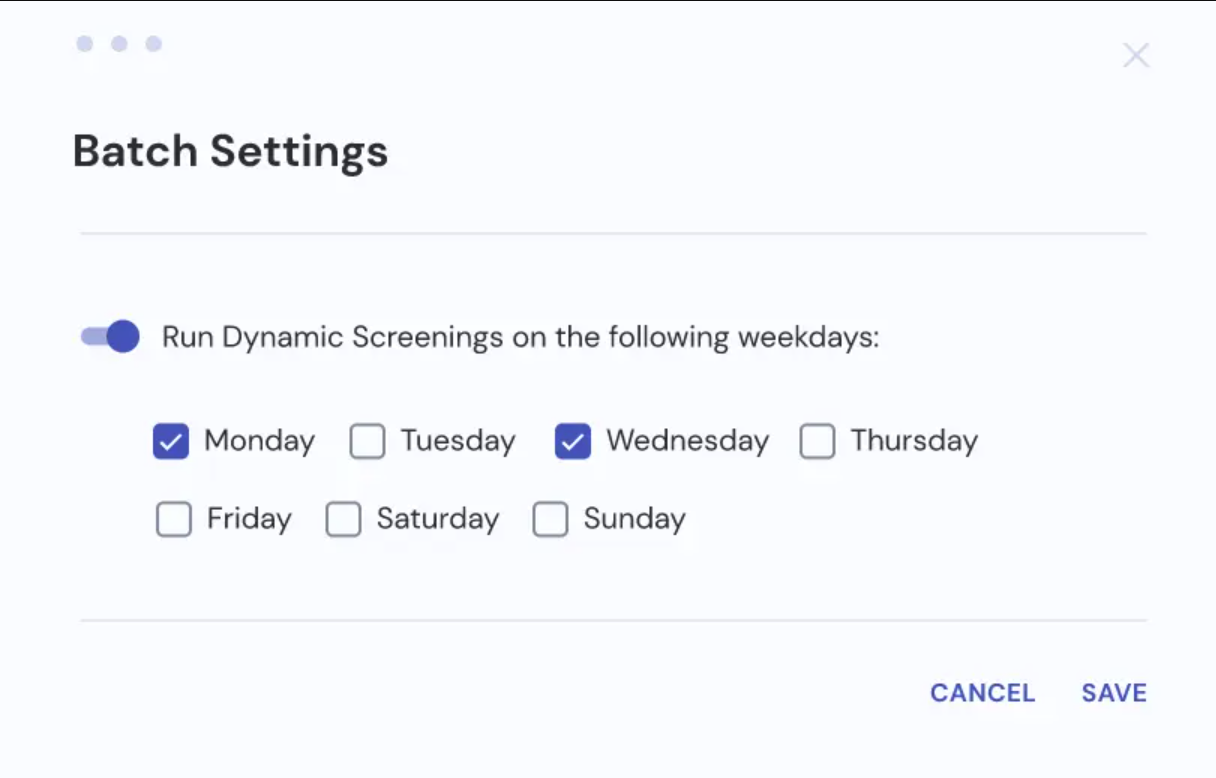Select the Saturday checkbox

(343, 519)
